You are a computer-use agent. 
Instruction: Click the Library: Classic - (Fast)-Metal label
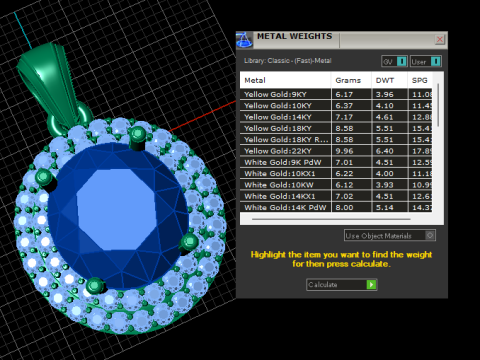[x=288, y=61]
